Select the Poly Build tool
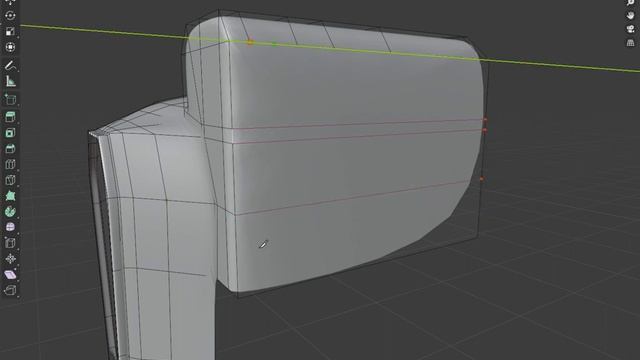Viewport: 640px width, 360px height. click(x=10, y=196)
